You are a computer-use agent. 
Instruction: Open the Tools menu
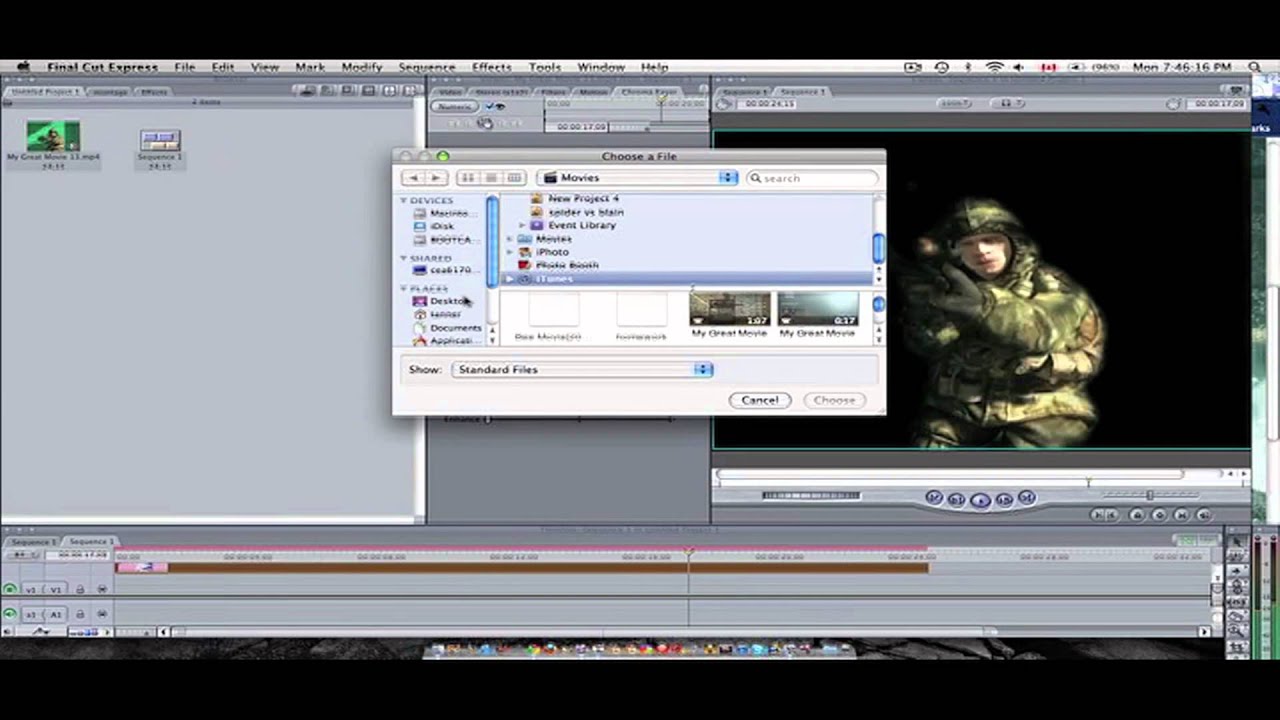pos(545,67)
